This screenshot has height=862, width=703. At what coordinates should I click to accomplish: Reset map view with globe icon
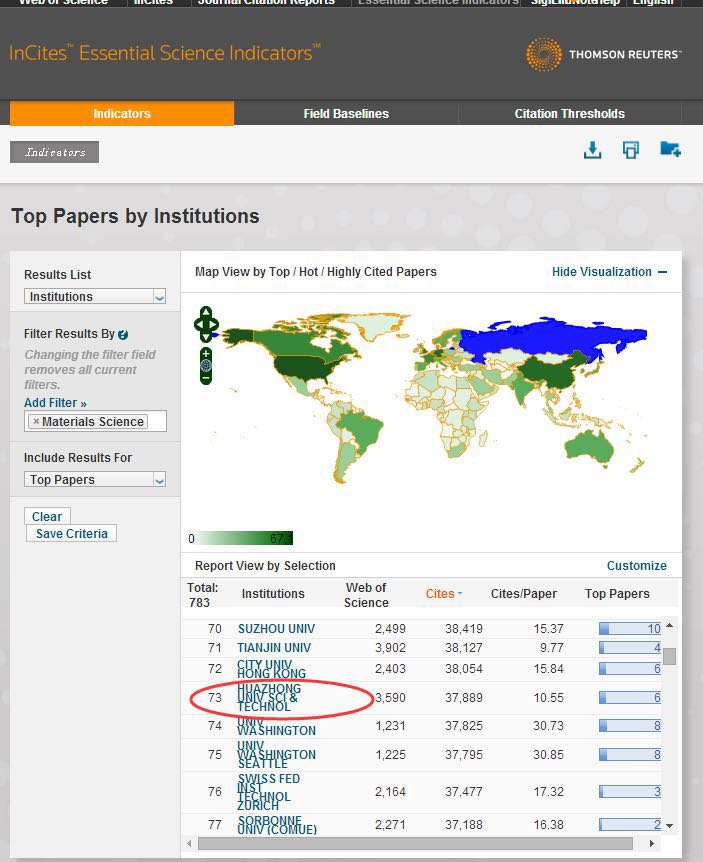pos(206,365)
